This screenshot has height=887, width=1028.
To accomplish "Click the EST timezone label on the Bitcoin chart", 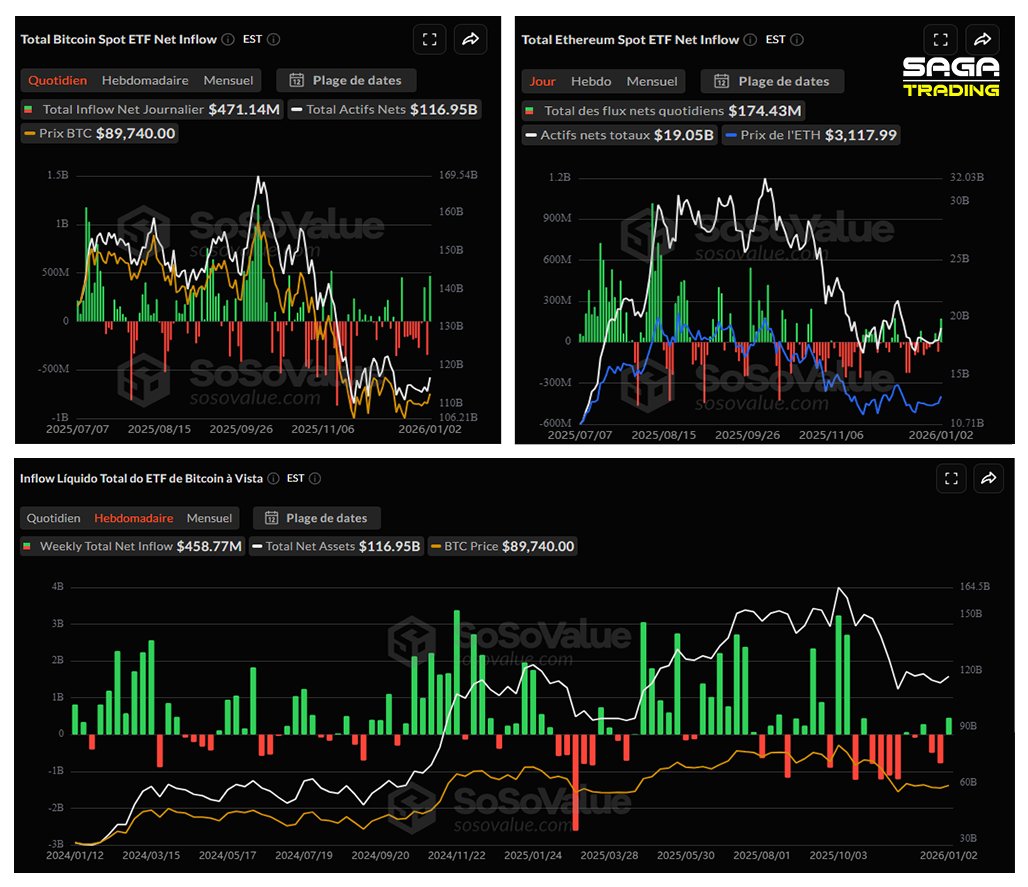I will 253,39.
